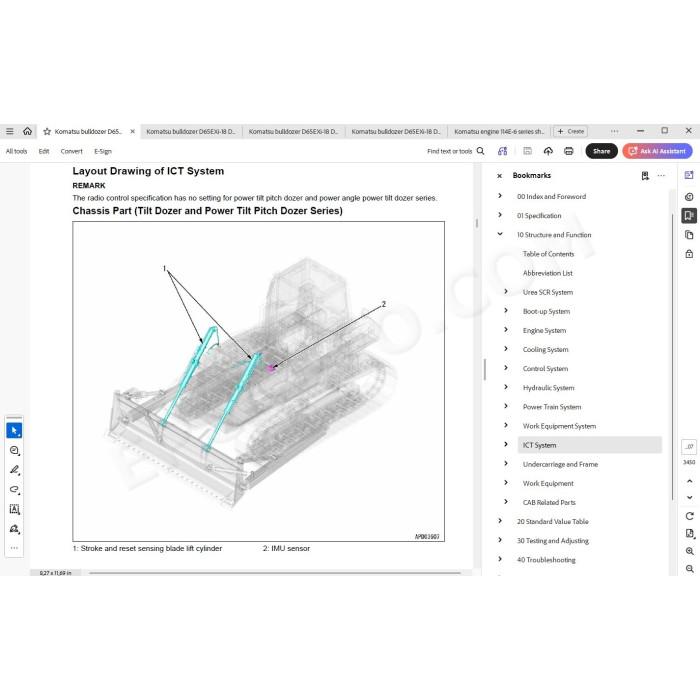
Task: Open the Work Equipment System bookmark
Action: 559,426
